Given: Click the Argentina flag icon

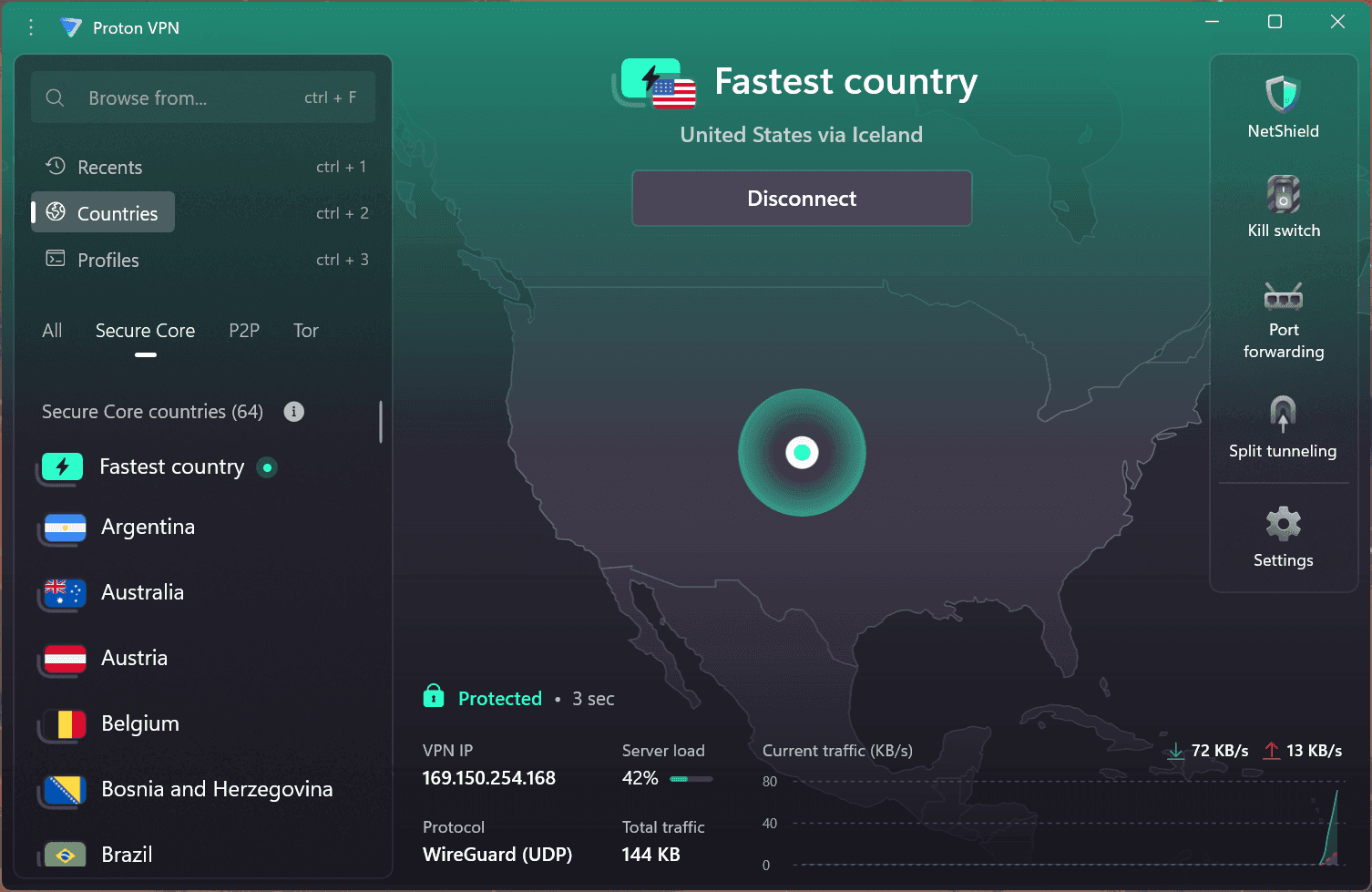Looking at the screenshot, I should tap(65, 528).
